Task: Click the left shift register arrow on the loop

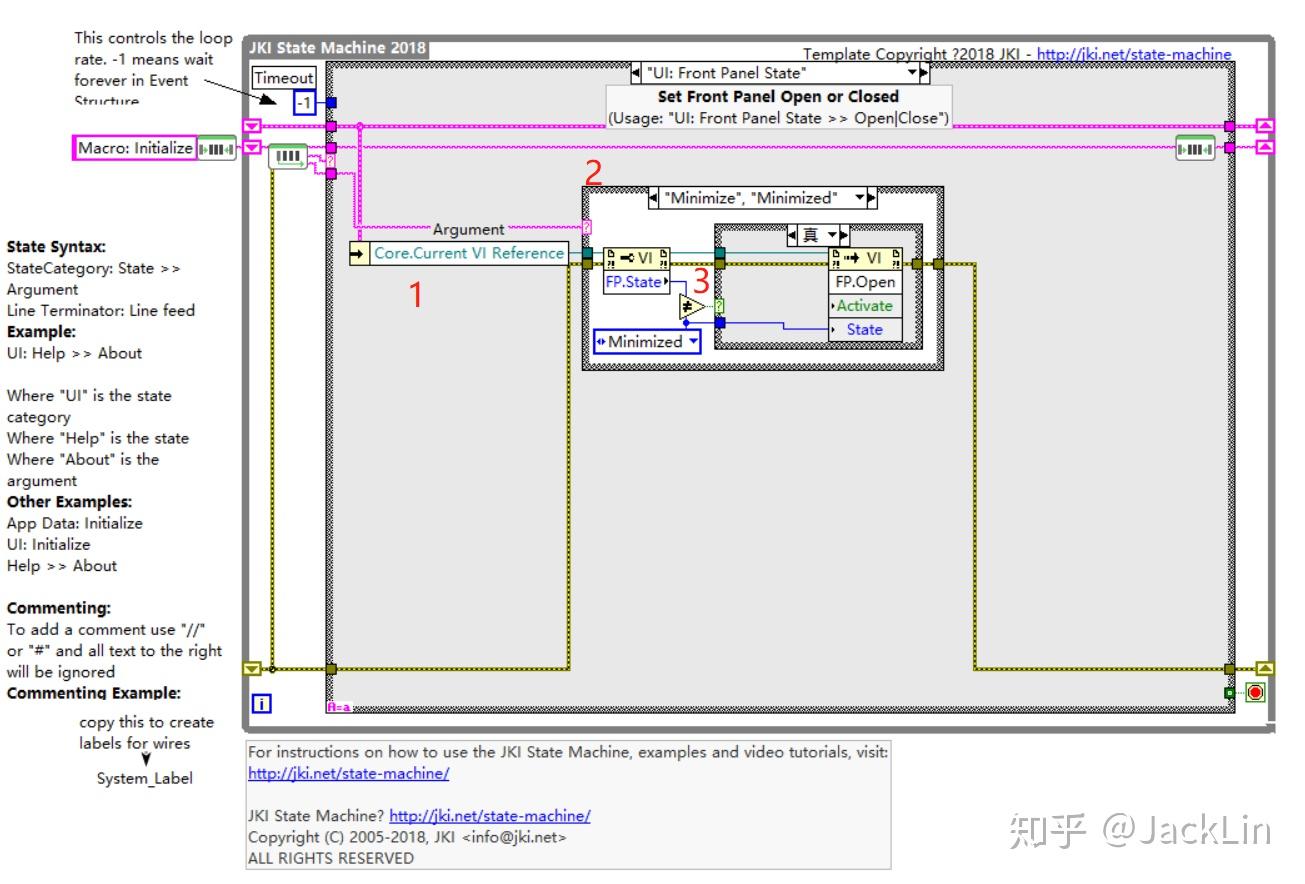Action: [x=250, y=128]
